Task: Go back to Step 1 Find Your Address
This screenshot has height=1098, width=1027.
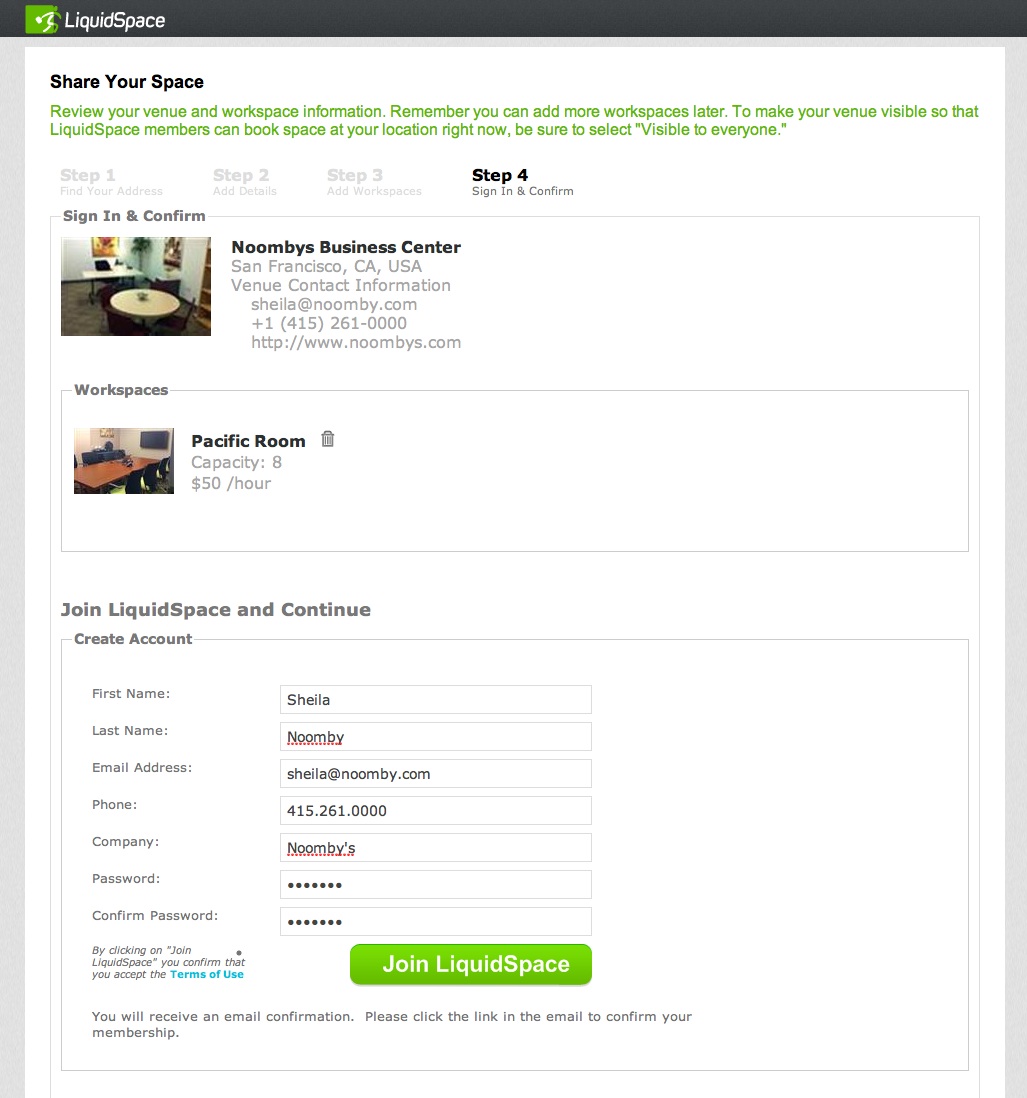Action: 111,181
